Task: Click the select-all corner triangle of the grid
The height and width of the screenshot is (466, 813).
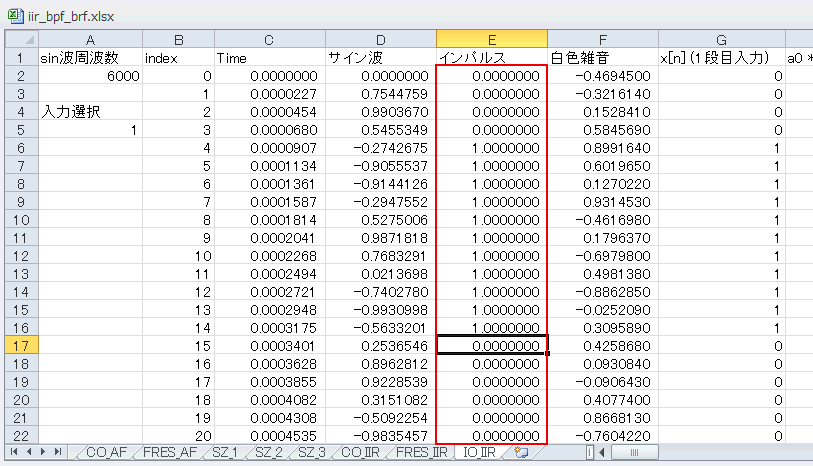Action: click(22, 39)
